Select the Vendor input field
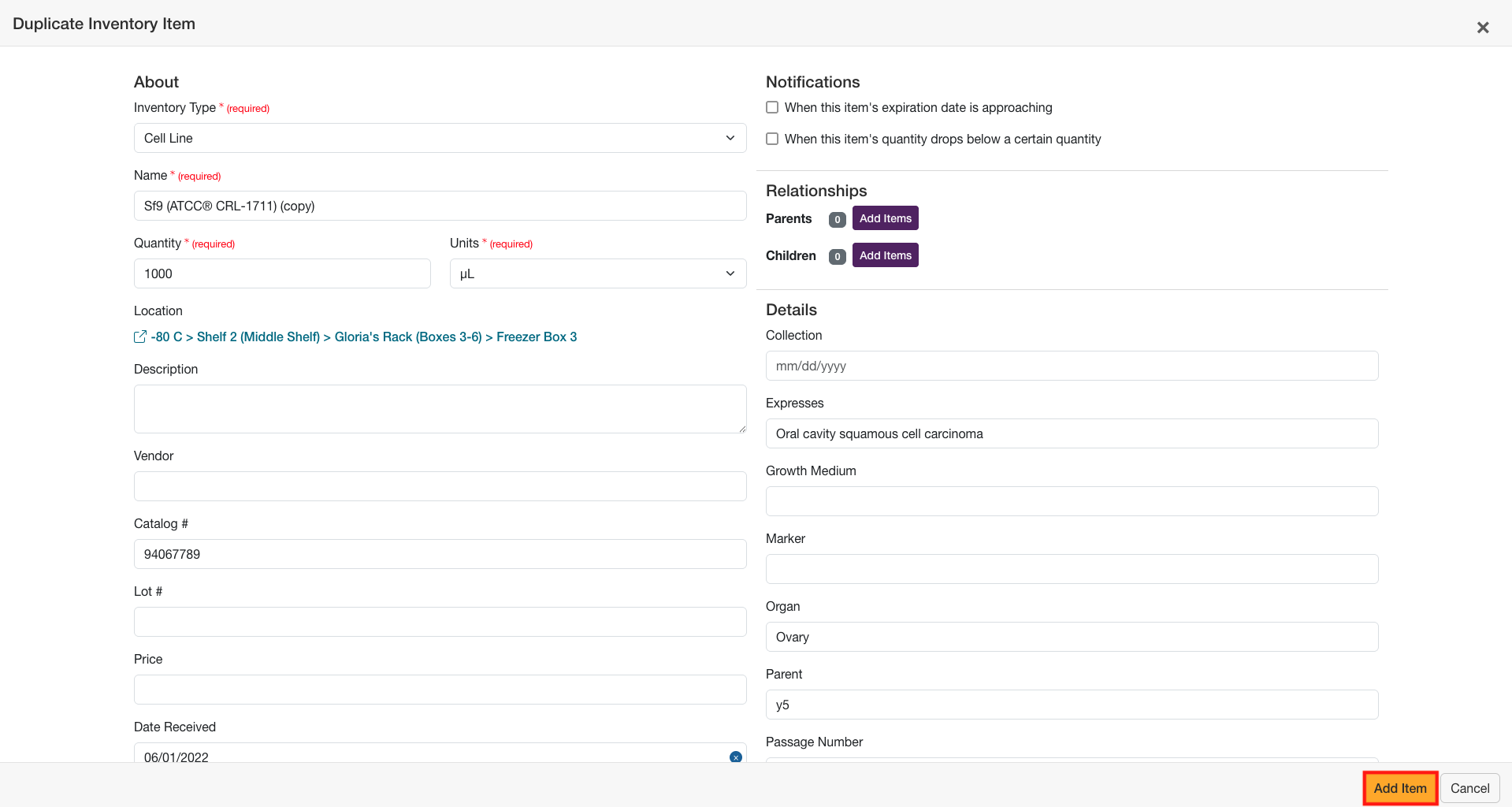The height and width of the screenshot is (807, 1512). pyautogui.click(x=440, y=486)
